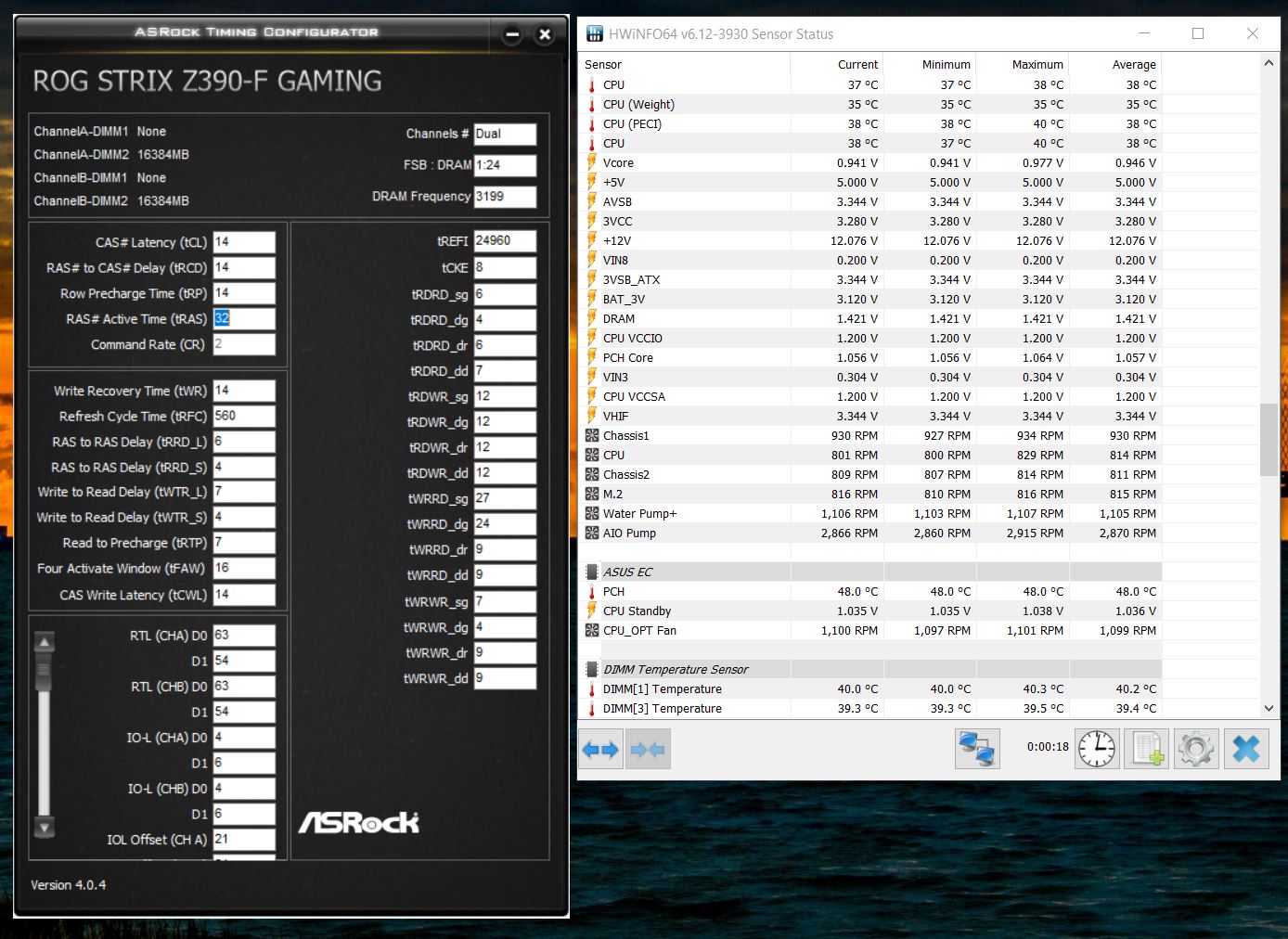Image resolution: width=1288 pixels, height=939 pixels.
Task: Click the FSB : DRAM ratio field
Action: click(505, 165)
